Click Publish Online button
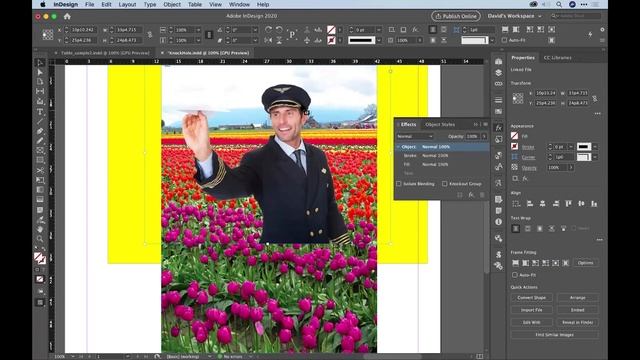Viewport: 640px width, 360px height. pos(456,16)
